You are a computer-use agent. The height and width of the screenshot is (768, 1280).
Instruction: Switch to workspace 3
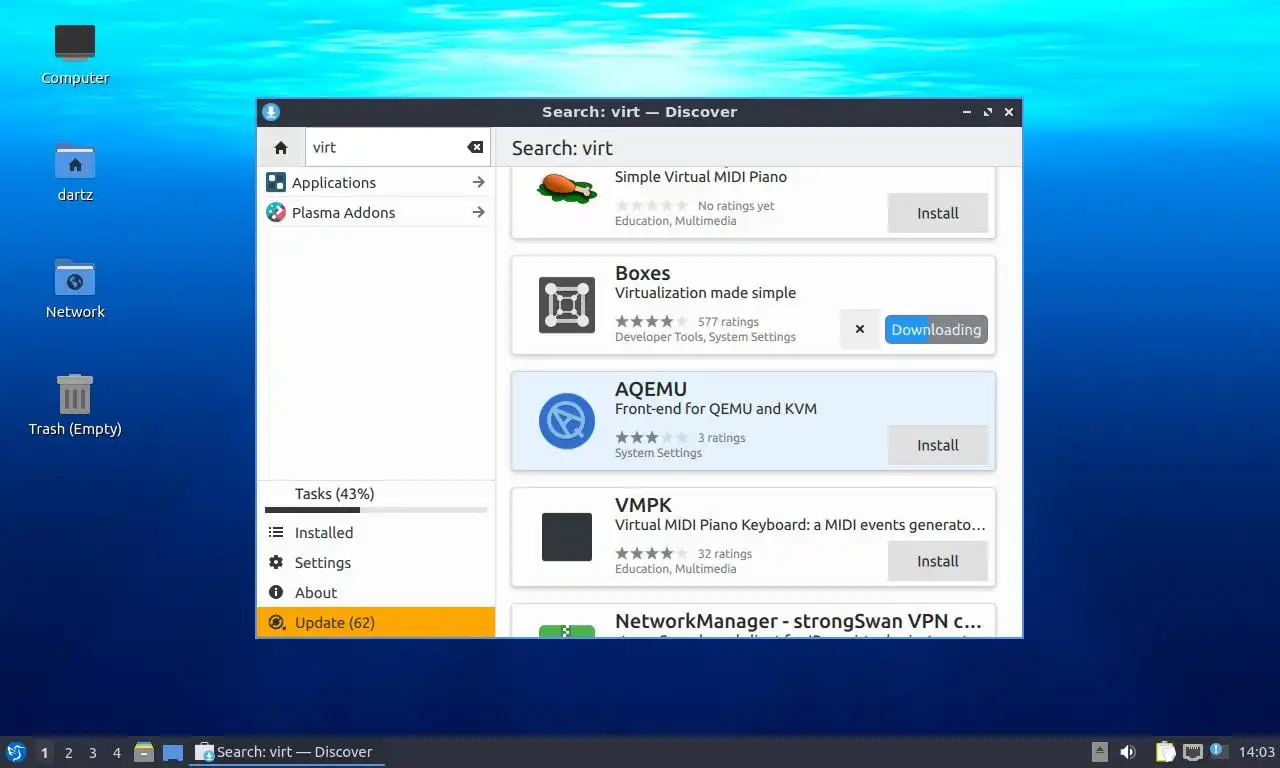tap(93, 753)
